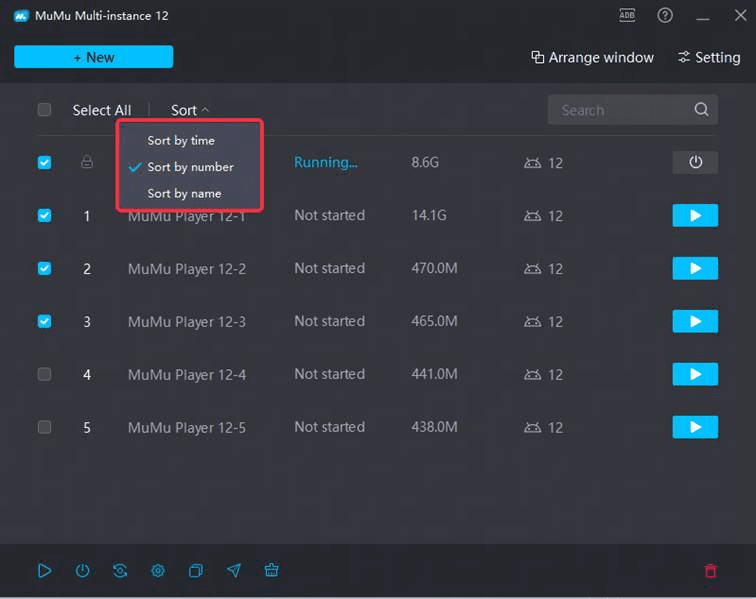Click the batch start play icon in bottom toolbar

tap(44, 570)
